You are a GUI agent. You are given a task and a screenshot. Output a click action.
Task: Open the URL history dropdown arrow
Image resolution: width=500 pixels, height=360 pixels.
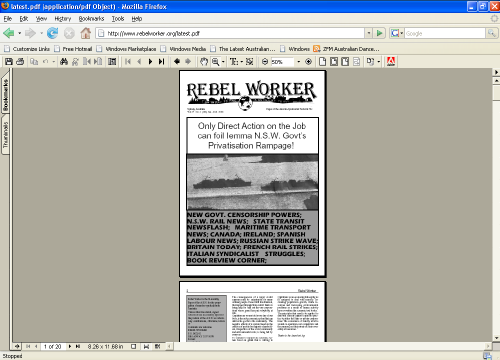click(x=369, y=33)
